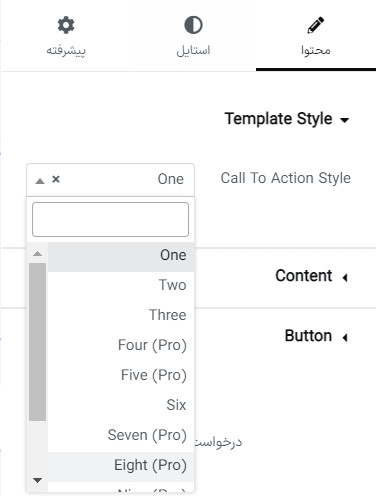Click the dropdown search input field
376x496 pixels.
[110, 219]
